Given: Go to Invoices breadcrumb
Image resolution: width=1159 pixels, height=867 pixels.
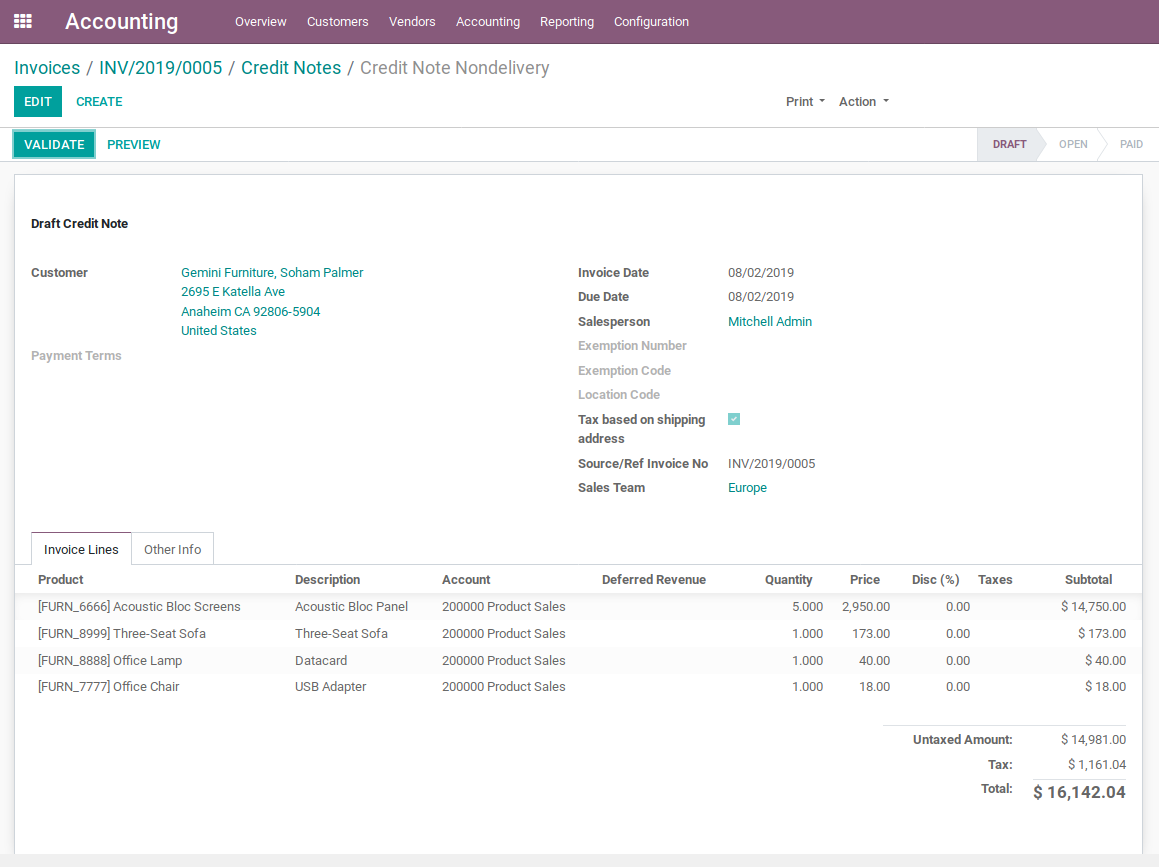Looking at the screenshot, I should [47, 68].
